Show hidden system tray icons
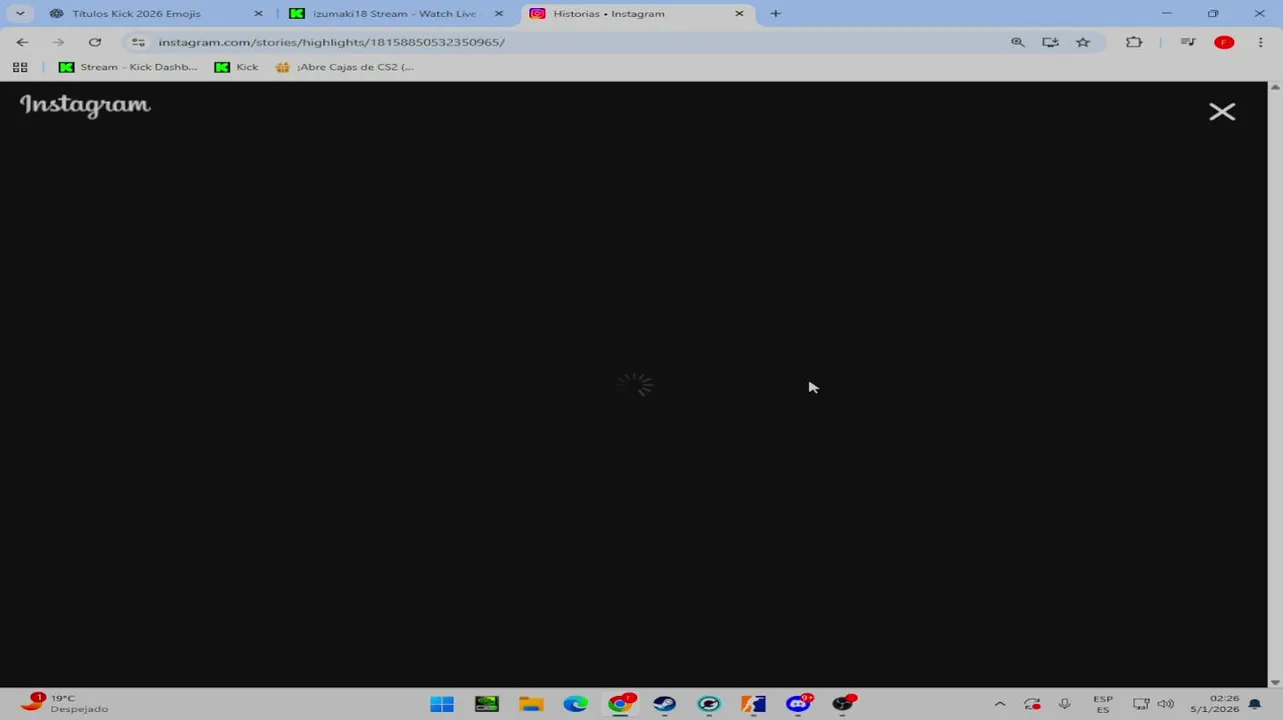This screenshot has width=1283, height=720. 999,704
